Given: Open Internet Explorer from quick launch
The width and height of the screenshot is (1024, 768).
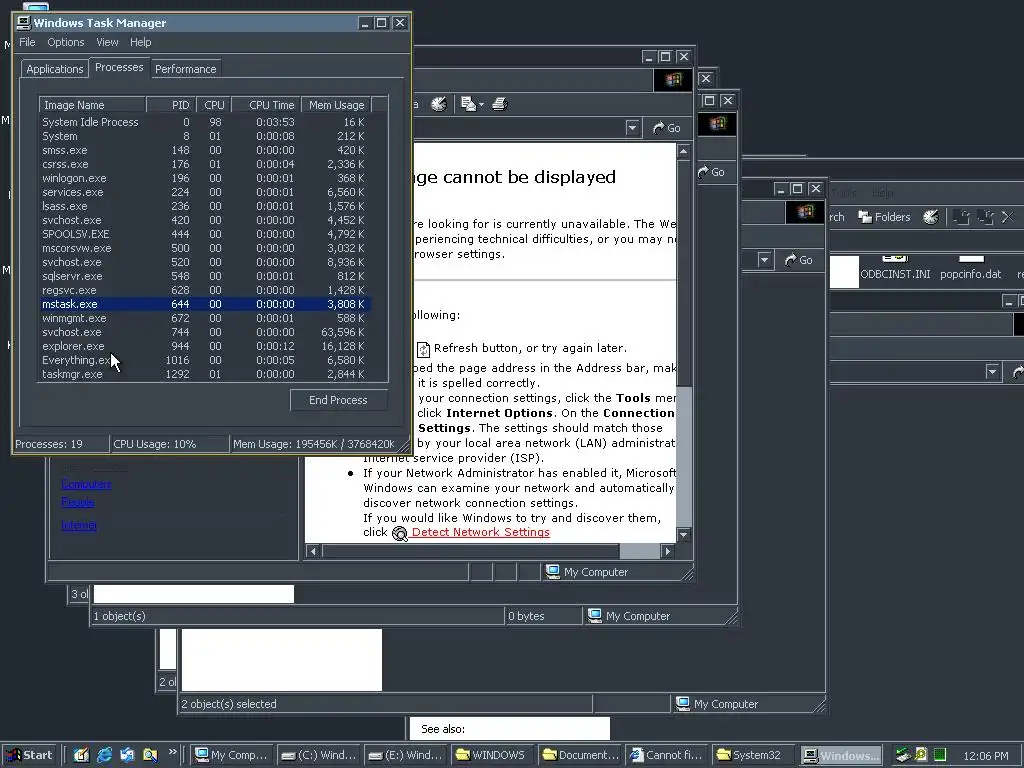Looking at the screenshot, I should click(104, 755).
